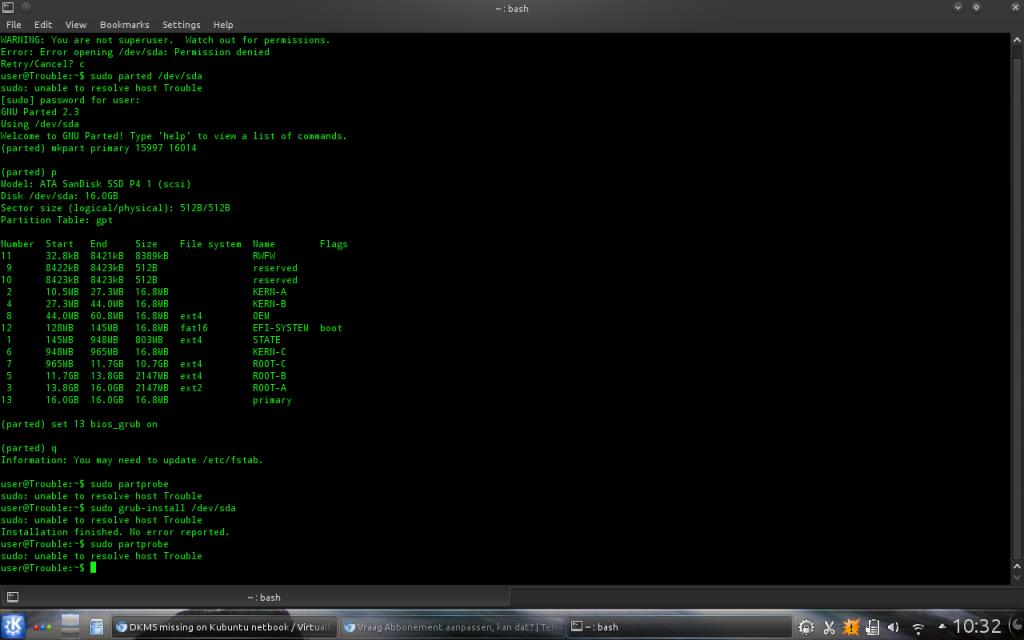Viewport: 1024px width, 640px height.
Task: Open the File menu
Action: (x=14, y=24)
